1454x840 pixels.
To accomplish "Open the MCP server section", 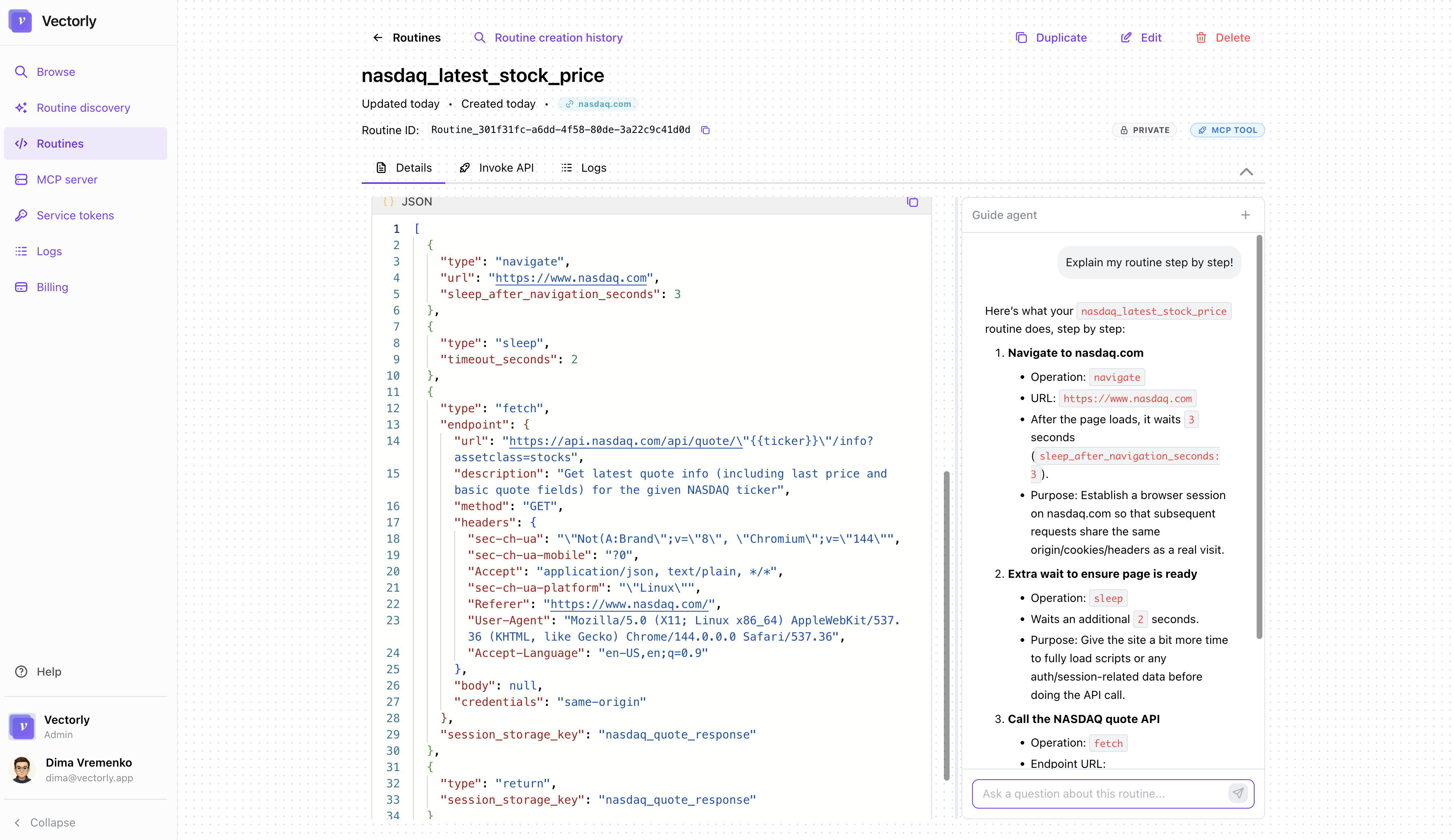I will (67, 179).
